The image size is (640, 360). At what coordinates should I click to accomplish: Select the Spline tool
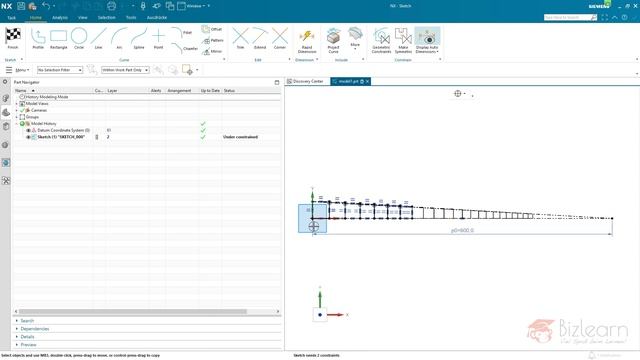click(139, 39)
